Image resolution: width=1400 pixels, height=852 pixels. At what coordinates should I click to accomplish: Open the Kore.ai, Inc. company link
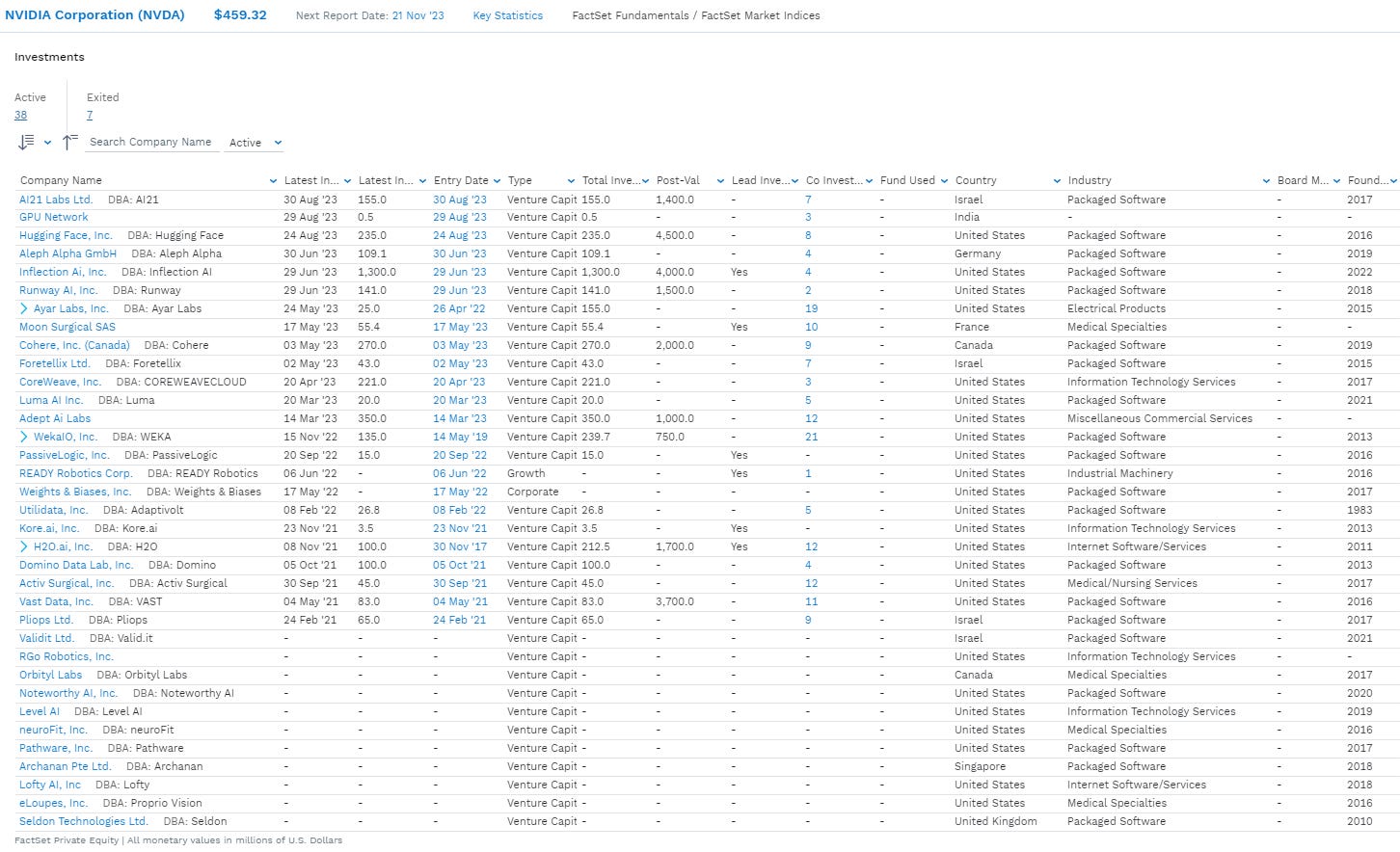pos(49,528)
